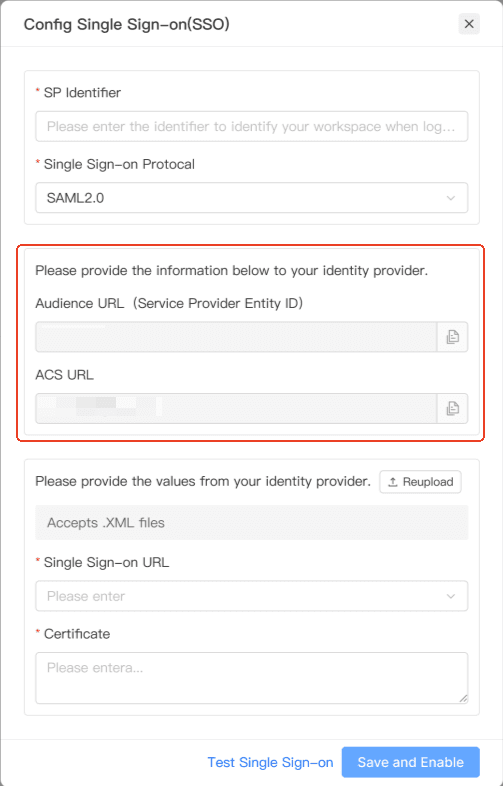This screenshot has width=503, height=786.
Task: Copy the Audience URL value
Action: (452, 337)
